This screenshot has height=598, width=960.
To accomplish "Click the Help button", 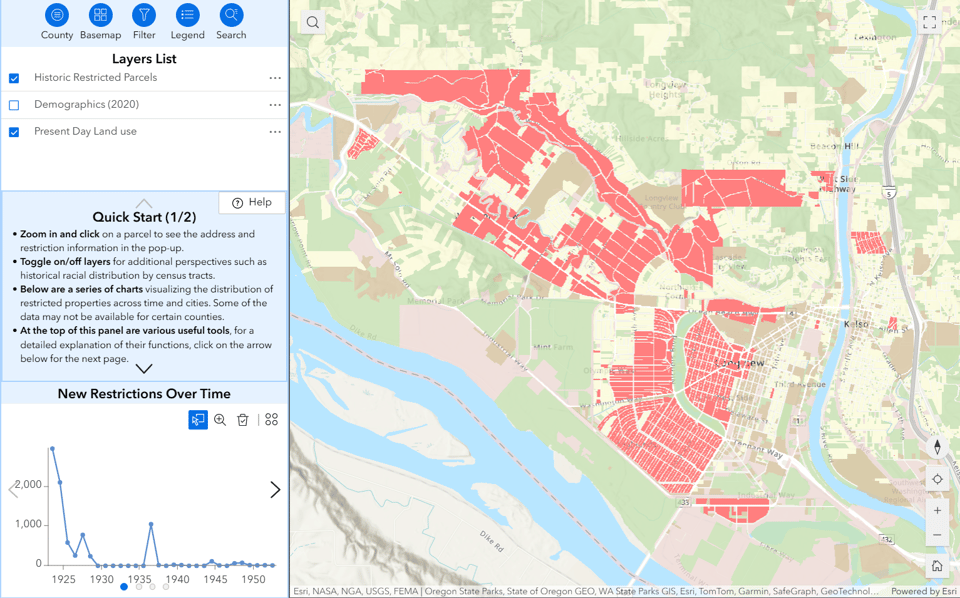I will pos(252,202).
